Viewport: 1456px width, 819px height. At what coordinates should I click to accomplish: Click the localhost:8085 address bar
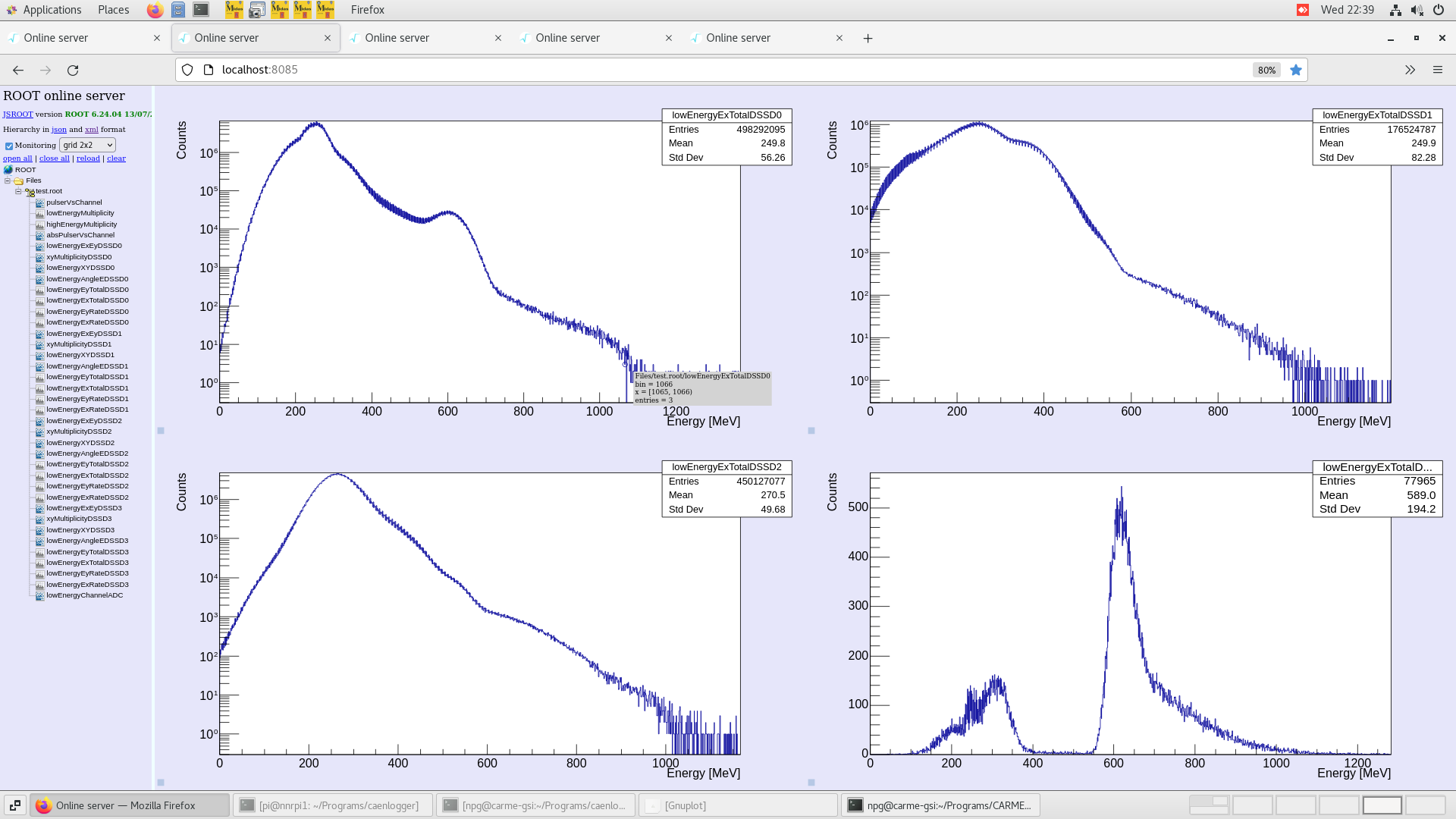point(682,70)
